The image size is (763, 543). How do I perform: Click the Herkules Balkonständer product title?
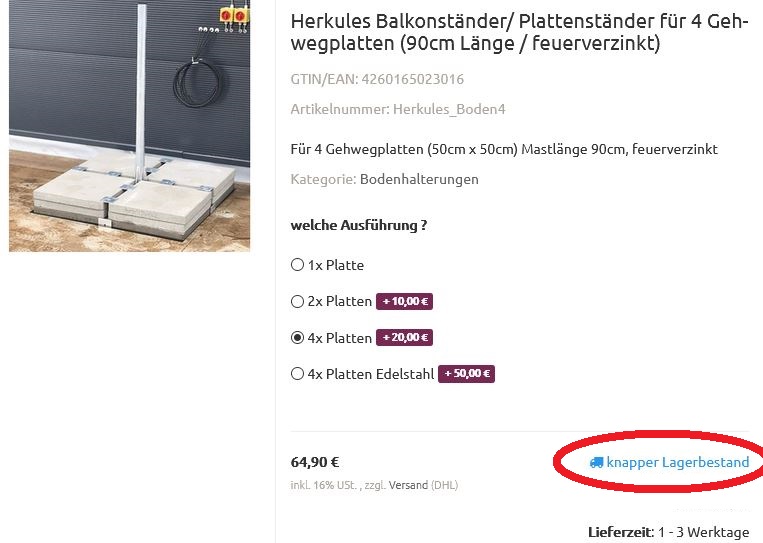519,32
